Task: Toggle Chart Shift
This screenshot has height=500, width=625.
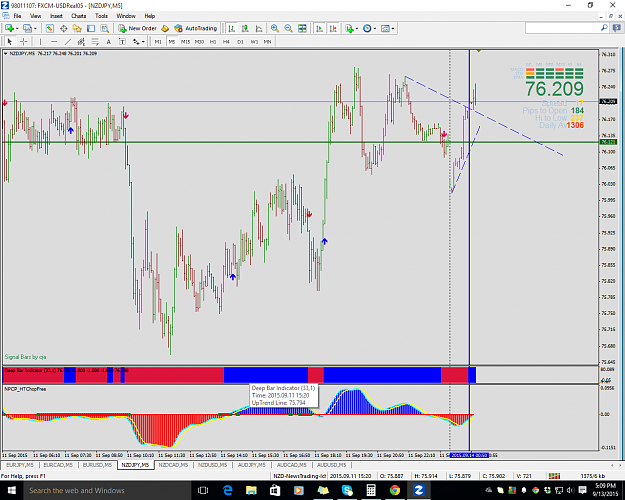Action: pos(333,28)
